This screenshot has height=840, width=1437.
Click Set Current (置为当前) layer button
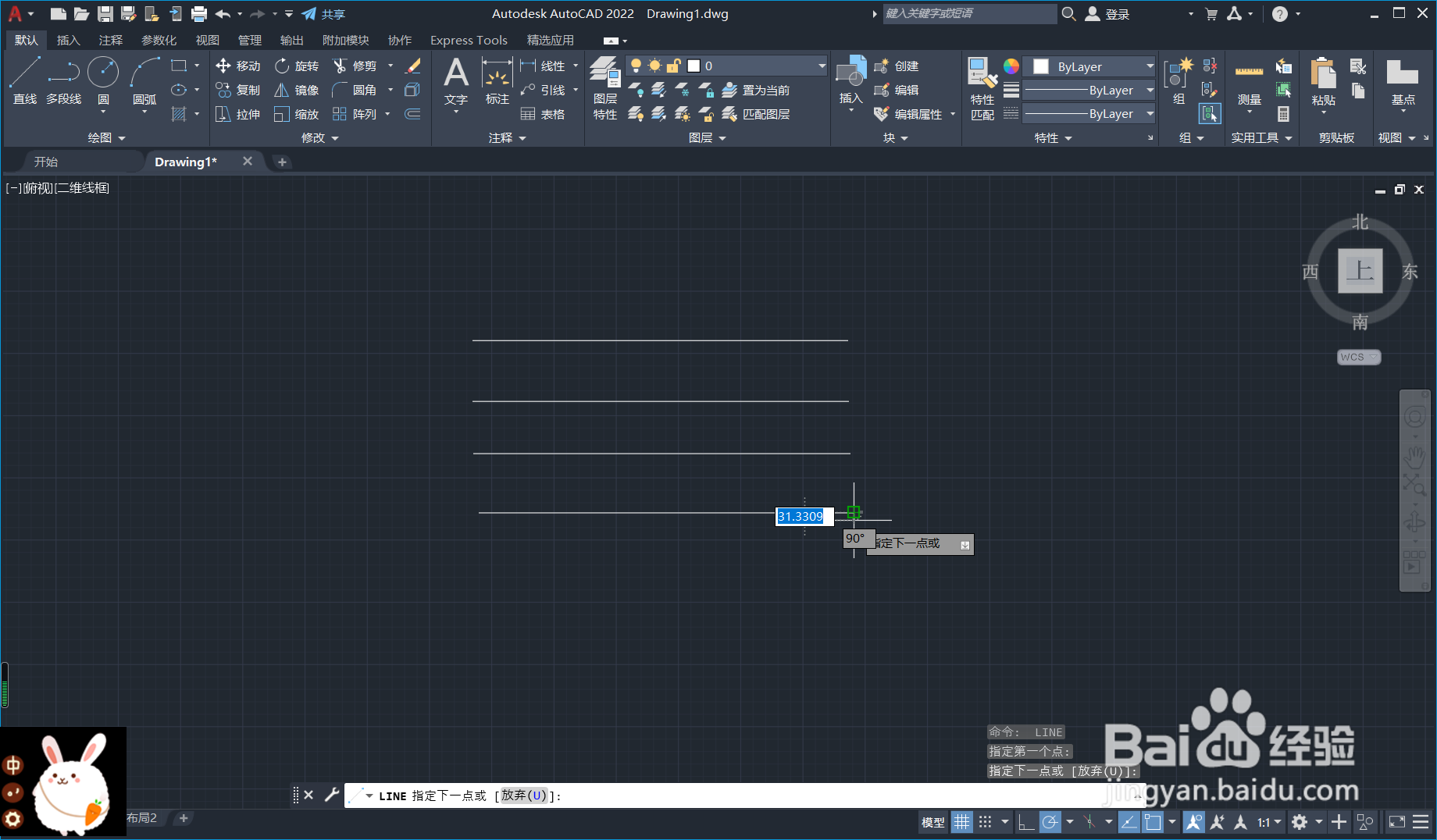[x=756, y=91]
